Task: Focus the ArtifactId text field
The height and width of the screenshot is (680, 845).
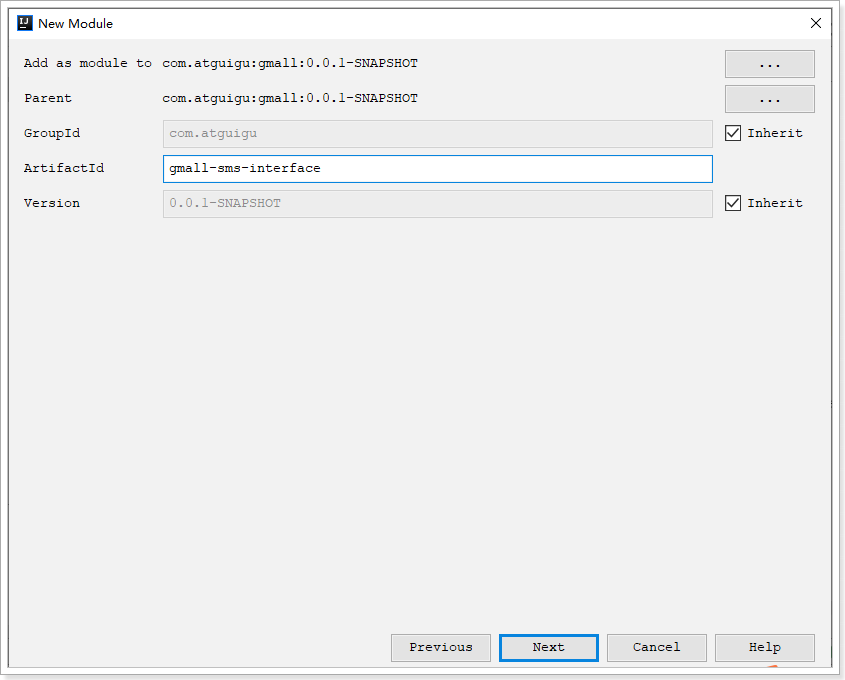Action: tap(437, 169)
